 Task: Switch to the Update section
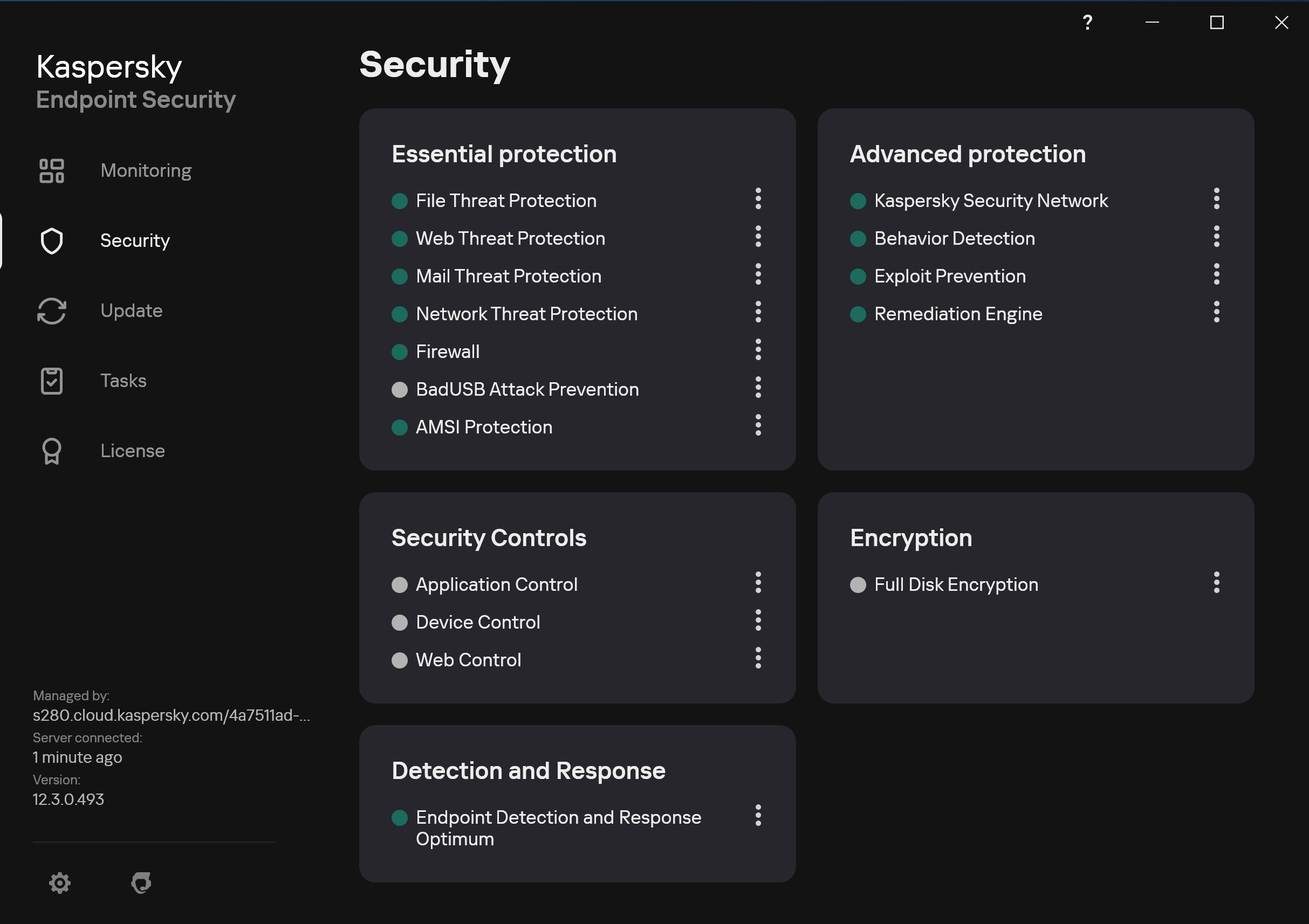click(x=131, y=311)
